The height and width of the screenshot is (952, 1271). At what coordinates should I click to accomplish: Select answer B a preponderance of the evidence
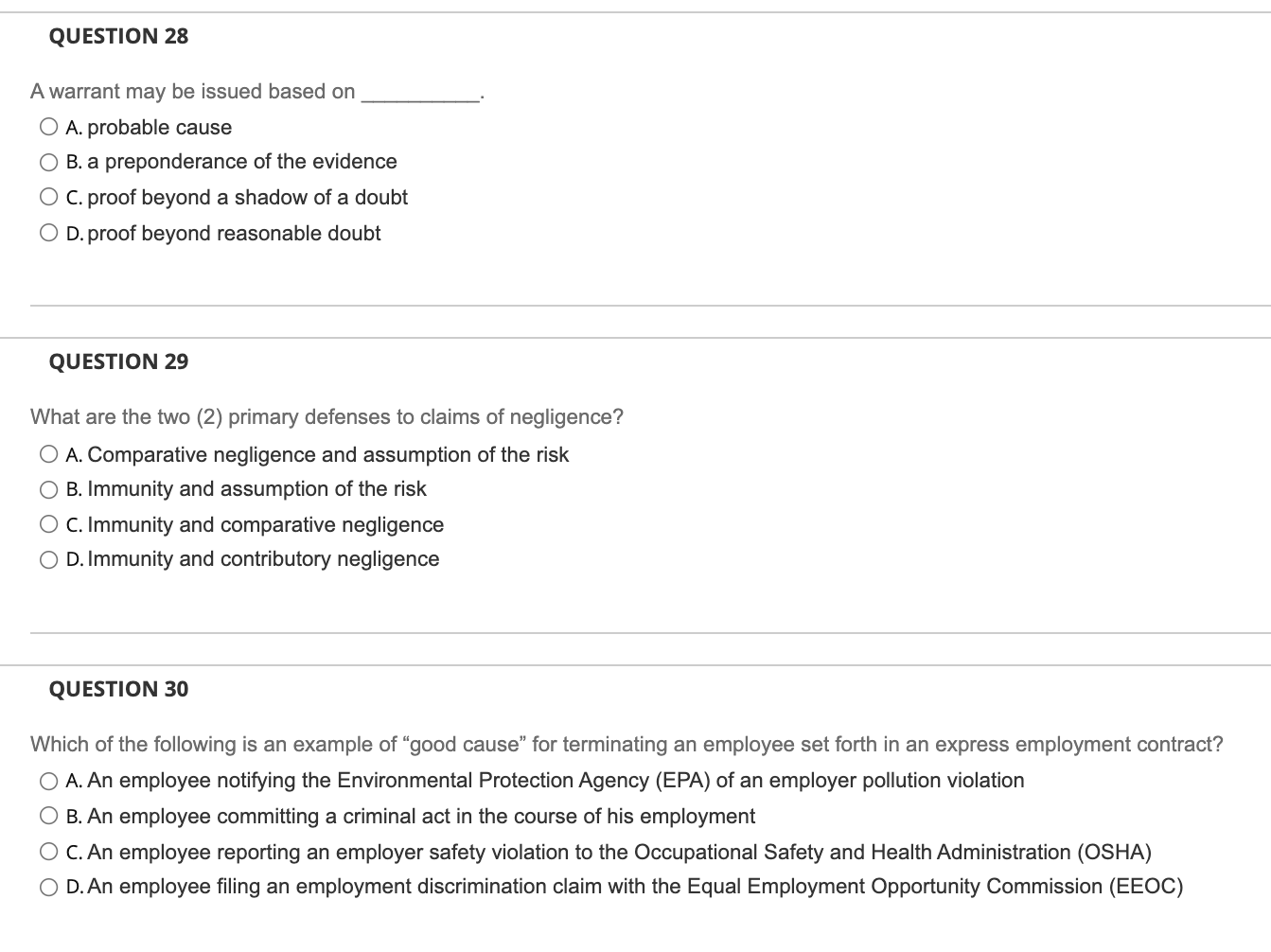click(x=48, y=162)
